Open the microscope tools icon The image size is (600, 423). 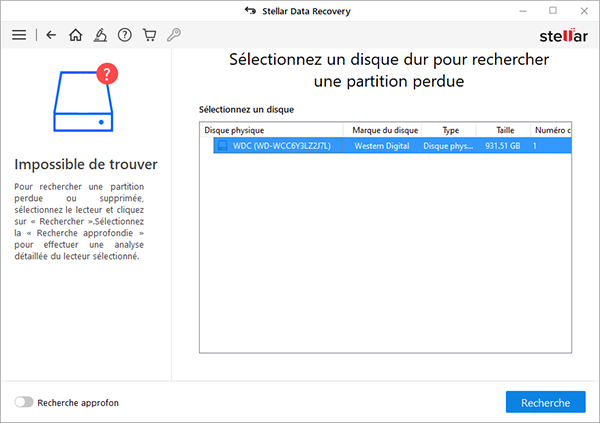(101, 35)
